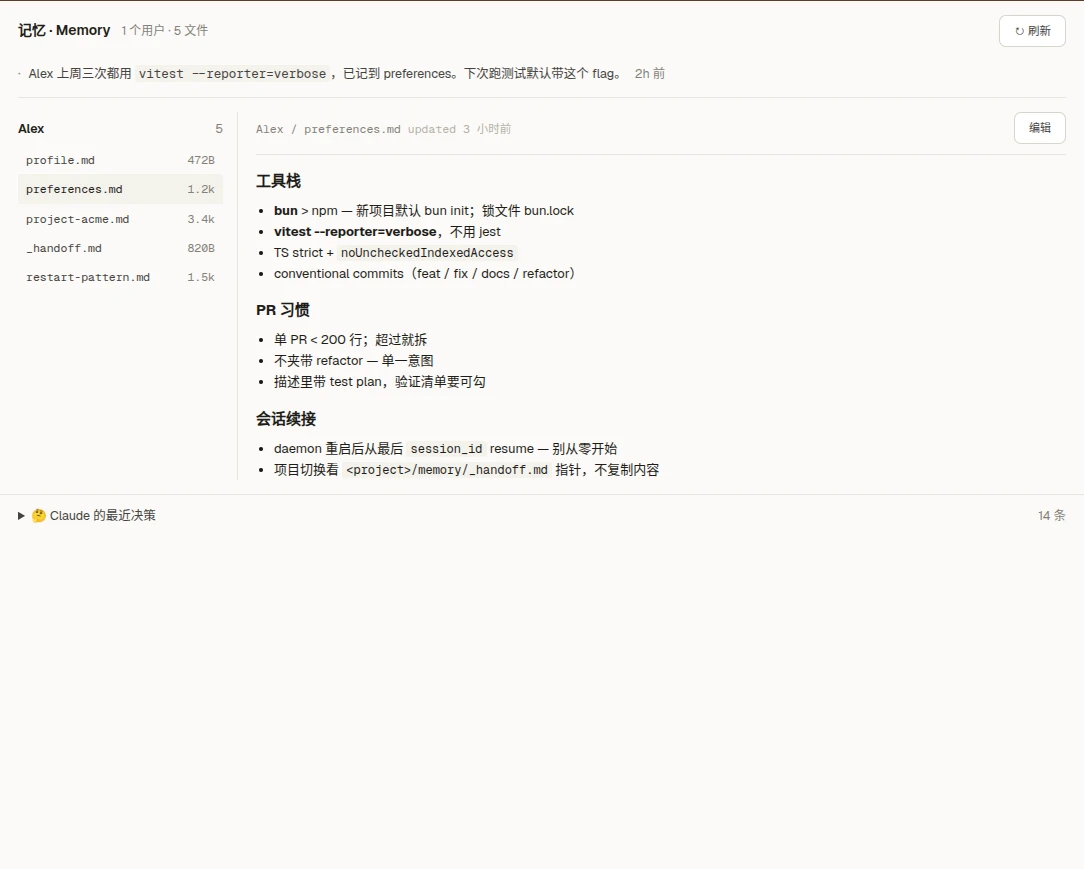Click the 472B size next to profile.md
Viewport: 1084px width, 869px height.
pyautogui.click(x=201, y=160)
